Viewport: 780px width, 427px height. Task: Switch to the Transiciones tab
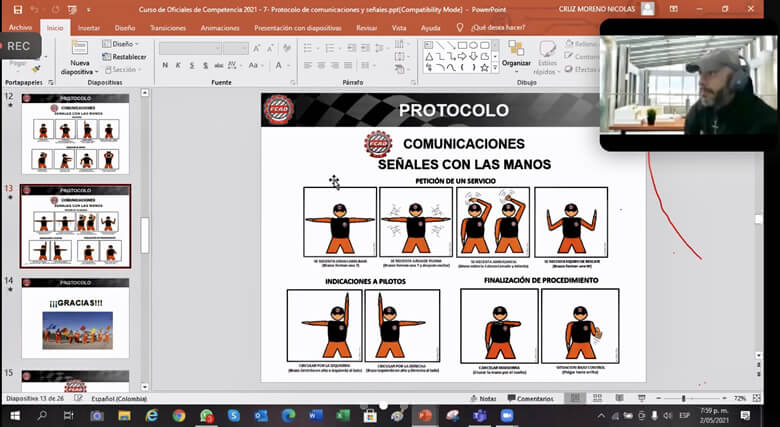168,28
